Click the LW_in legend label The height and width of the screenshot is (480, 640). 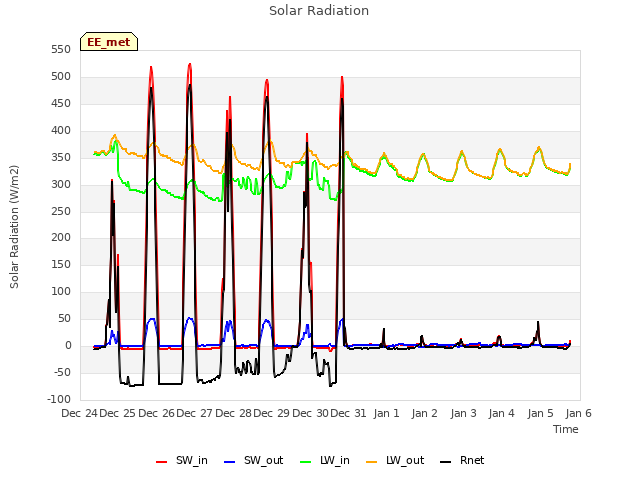335,460
